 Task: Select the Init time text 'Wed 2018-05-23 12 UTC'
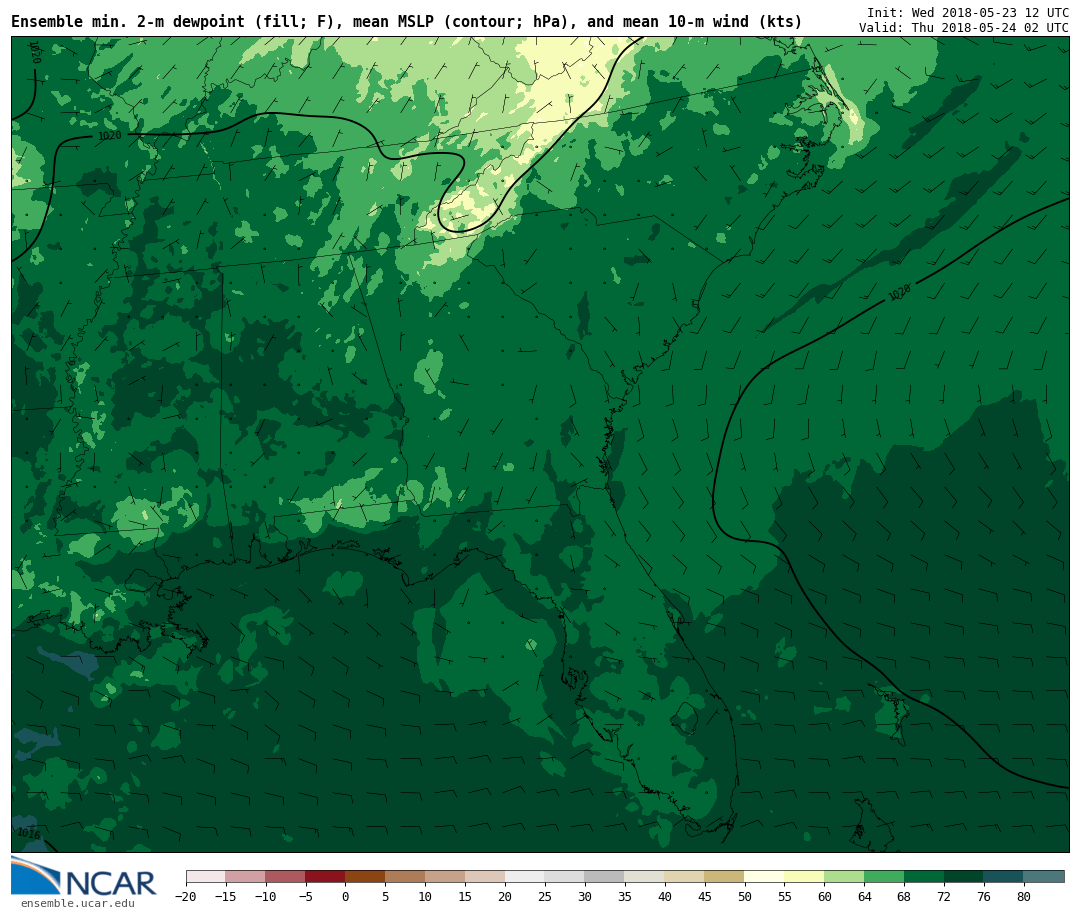pyautogui.click(x=990, y=13)
